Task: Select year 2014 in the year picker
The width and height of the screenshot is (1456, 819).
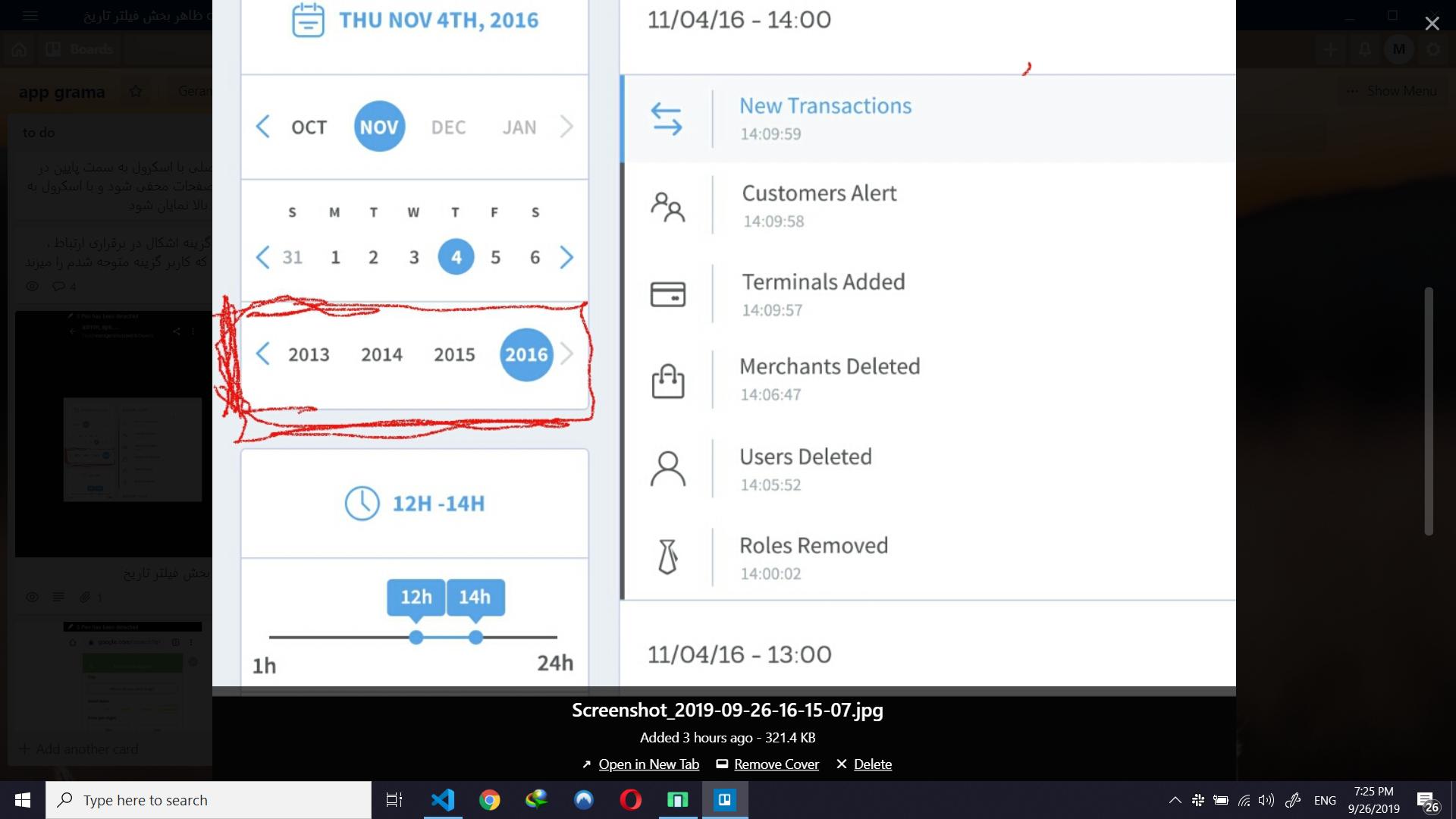Action: (381, 355)
